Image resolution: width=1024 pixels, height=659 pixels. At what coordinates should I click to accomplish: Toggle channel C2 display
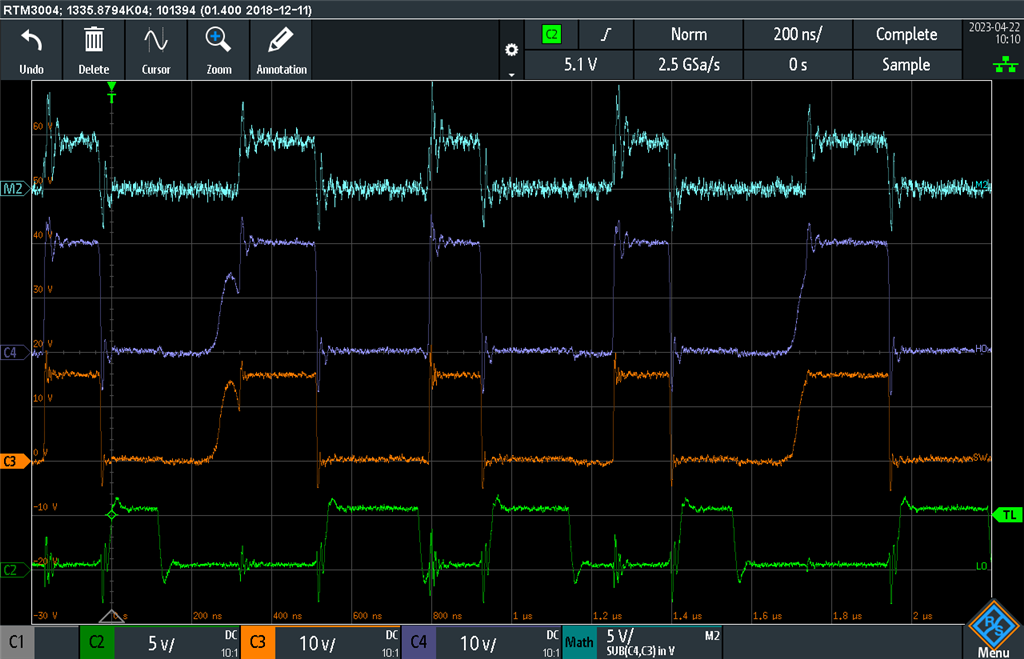(97, 643)
